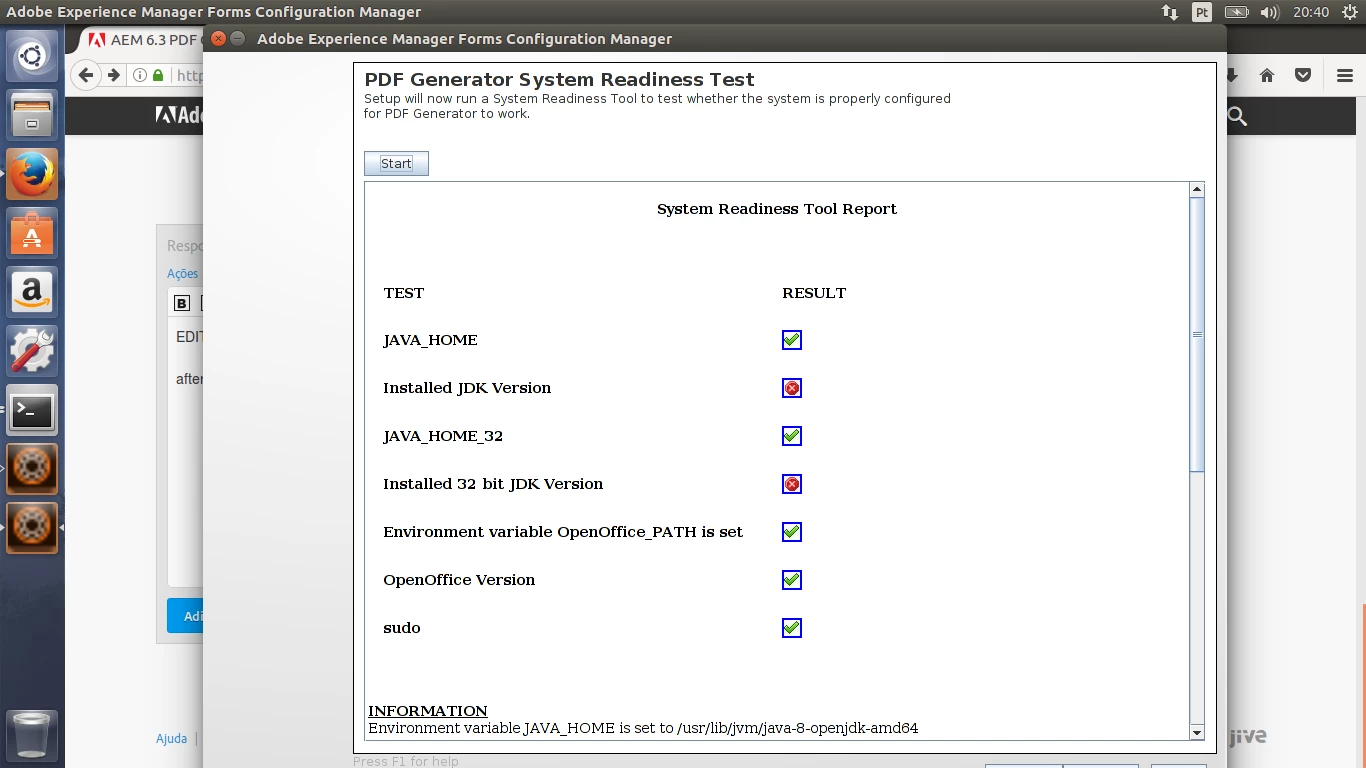Click the Start button to run readiness test

tap(396, 163)
